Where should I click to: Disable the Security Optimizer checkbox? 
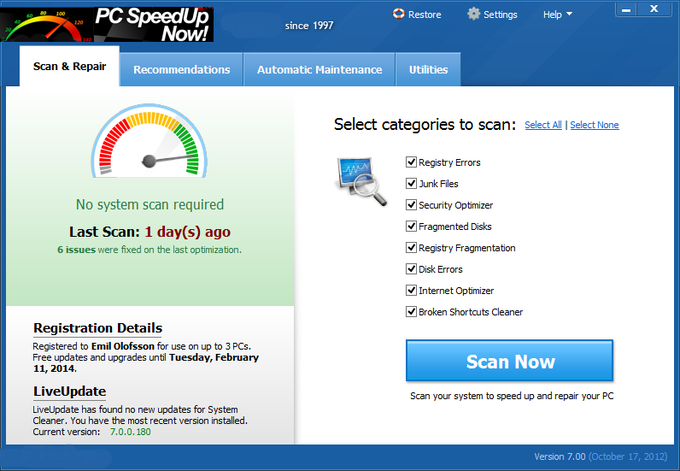[411, 205]
